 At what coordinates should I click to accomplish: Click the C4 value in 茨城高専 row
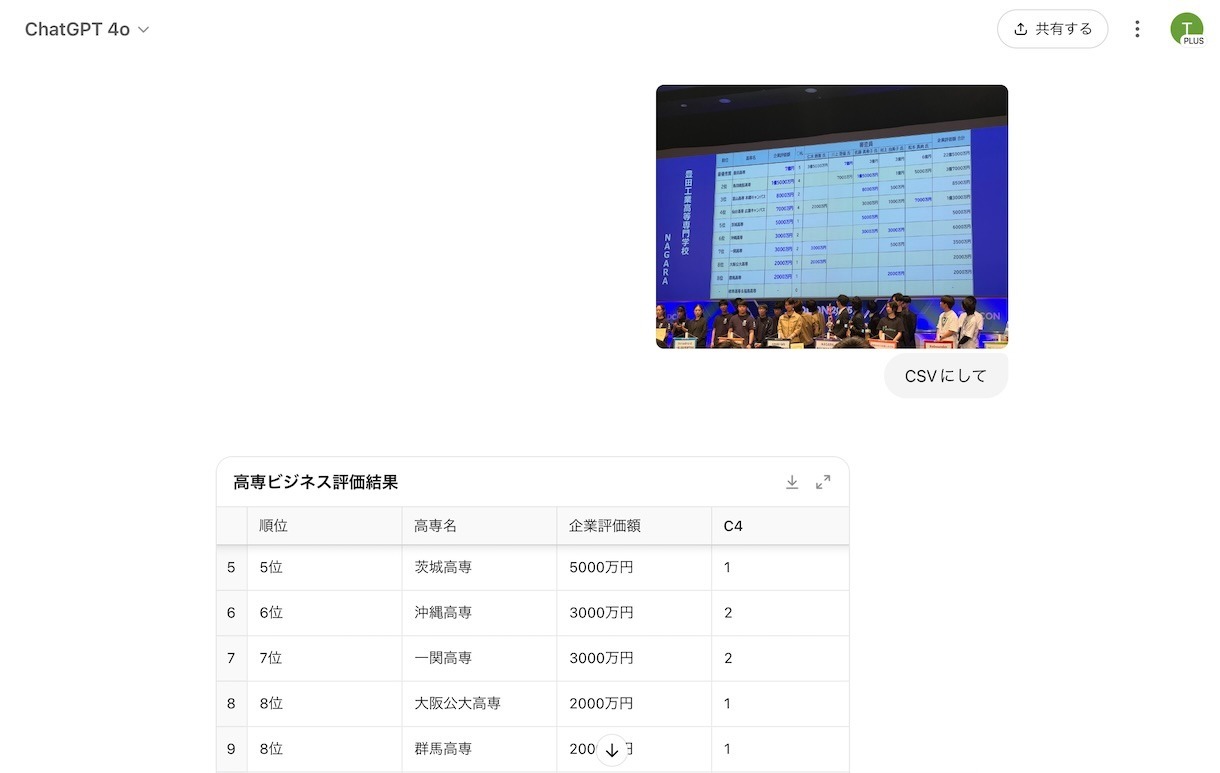coord(780,567)
